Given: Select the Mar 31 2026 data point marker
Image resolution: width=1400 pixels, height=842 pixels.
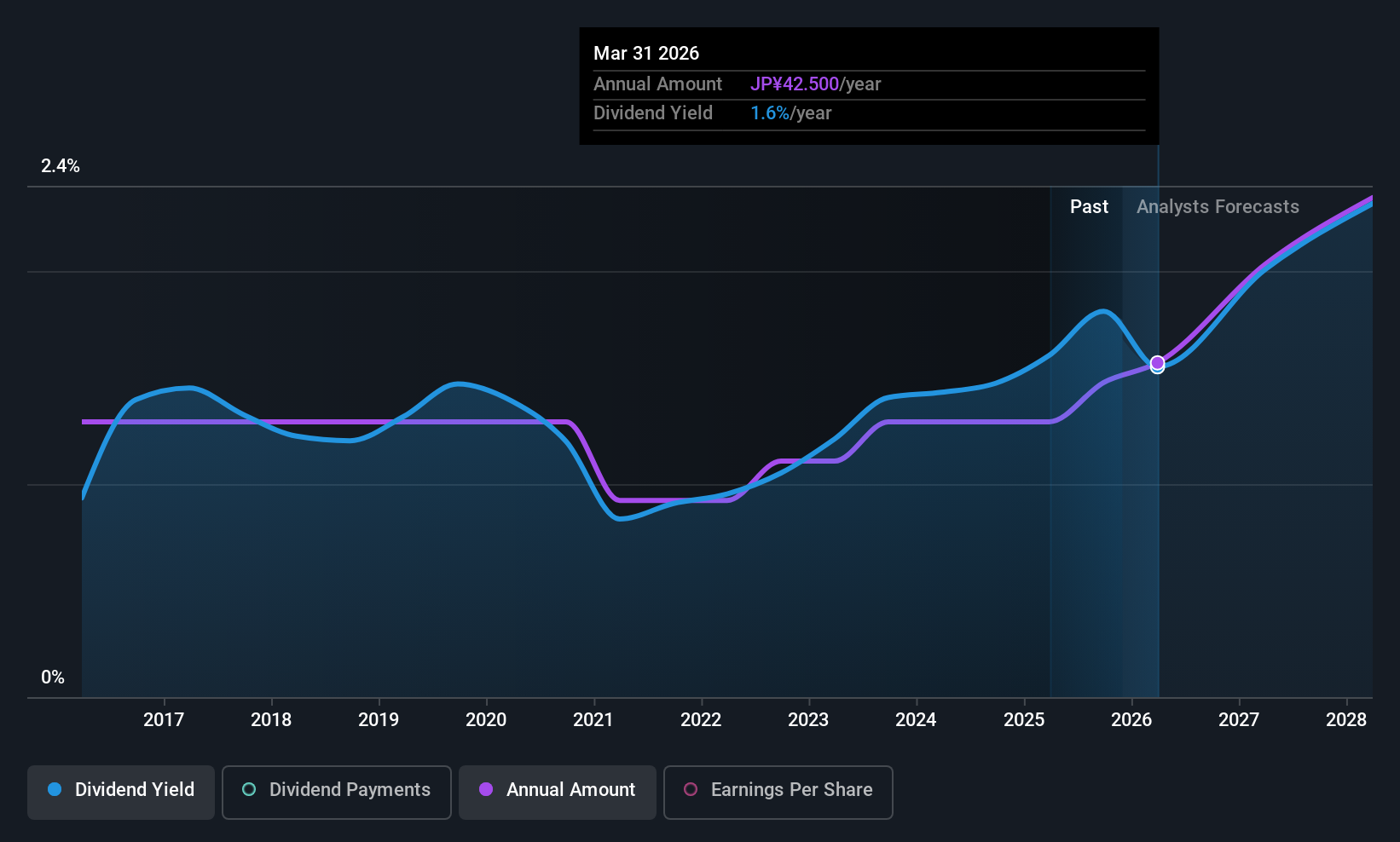Looking at the screenshot, I should [x=1157, y=364].
